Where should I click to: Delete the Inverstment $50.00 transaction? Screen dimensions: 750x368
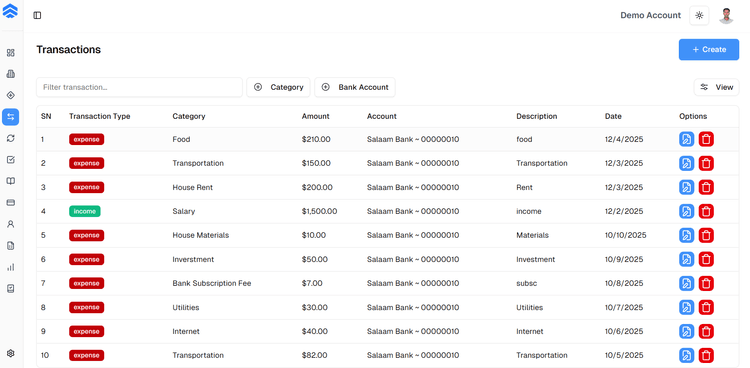coord(706,259)
